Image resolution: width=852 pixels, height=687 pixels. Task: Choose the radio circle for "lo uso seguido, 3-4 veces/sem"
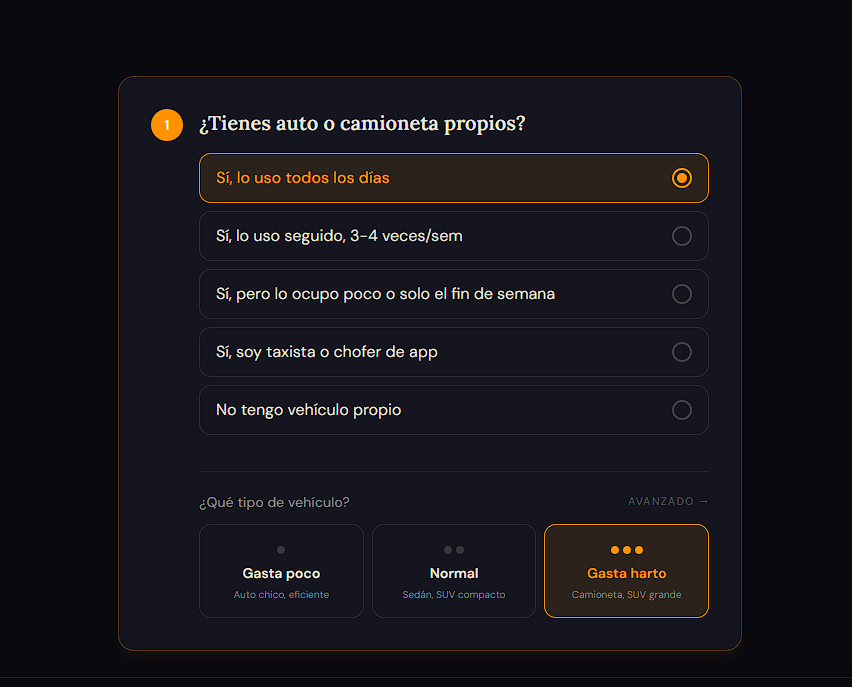click(x=682, y=236)
